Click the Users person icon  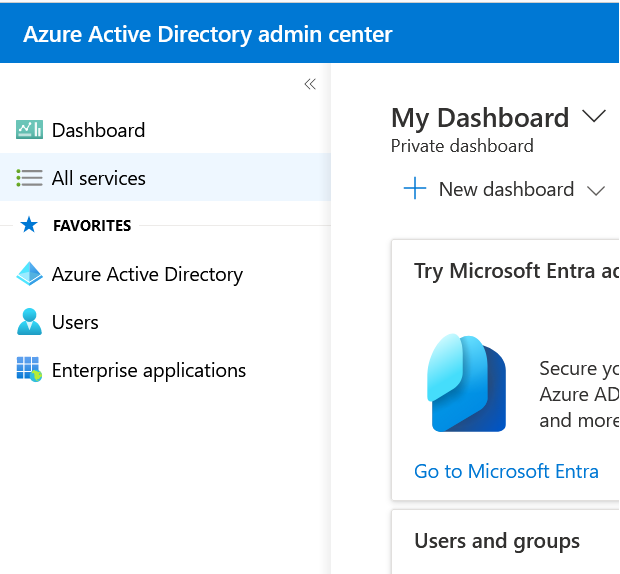[x=29, y=322]
